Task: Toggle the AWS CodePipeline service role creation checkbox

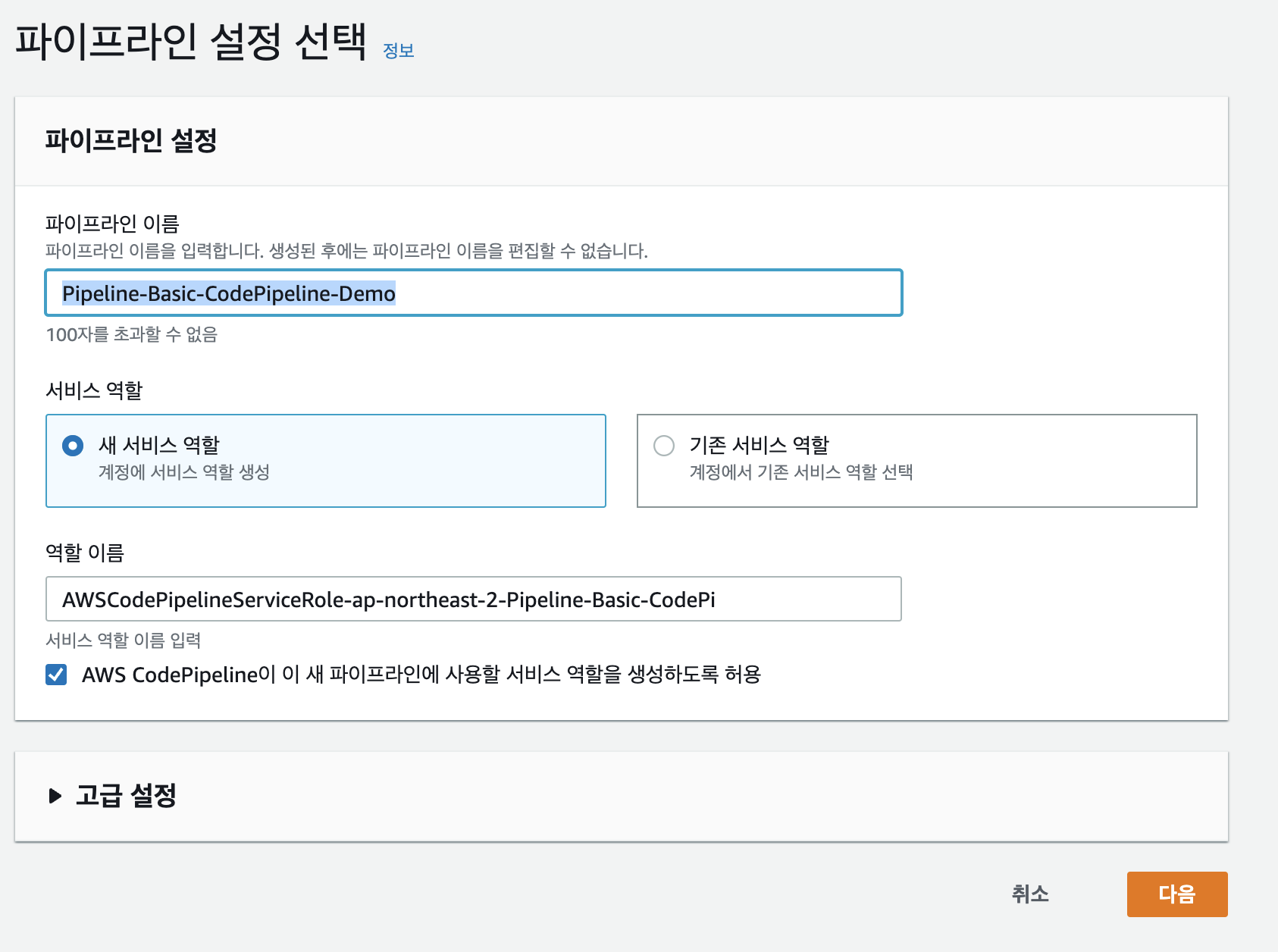Action: 56,674
